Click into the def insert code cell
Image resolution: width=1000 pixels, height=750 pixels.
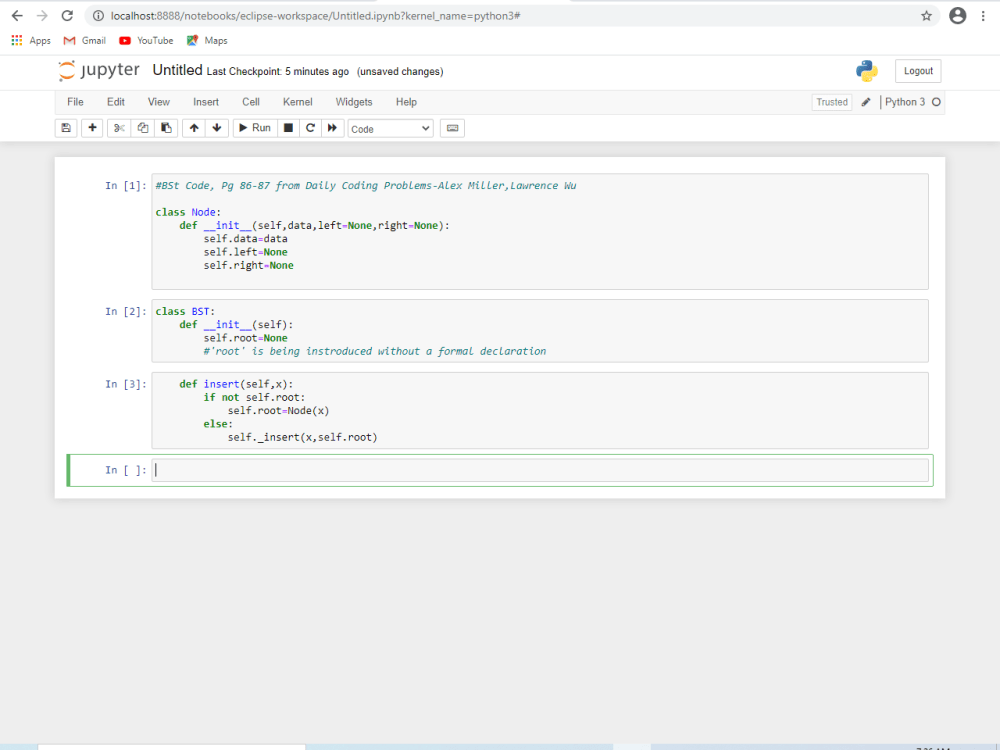540,411
